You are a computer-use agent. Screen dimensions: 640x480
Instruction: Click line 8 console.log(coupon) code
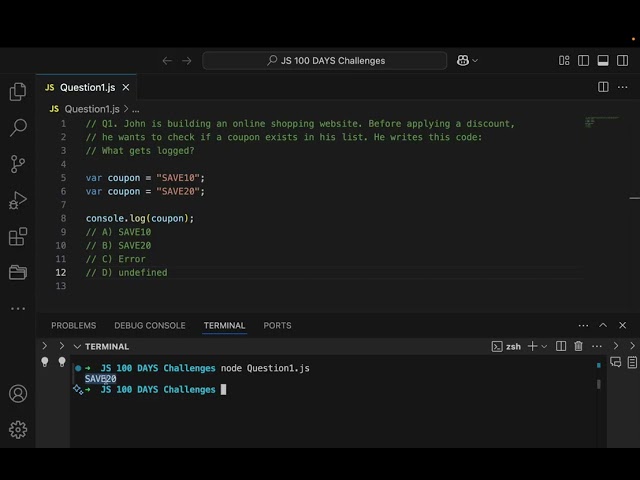pos(140,218)
